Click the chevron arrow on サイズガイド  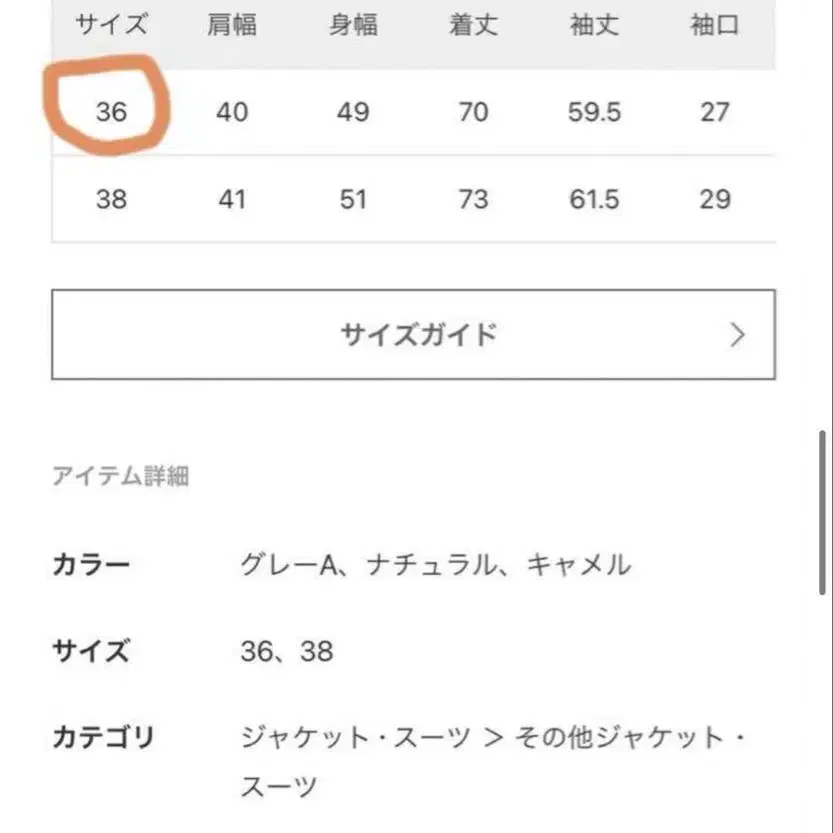[738, 334]
